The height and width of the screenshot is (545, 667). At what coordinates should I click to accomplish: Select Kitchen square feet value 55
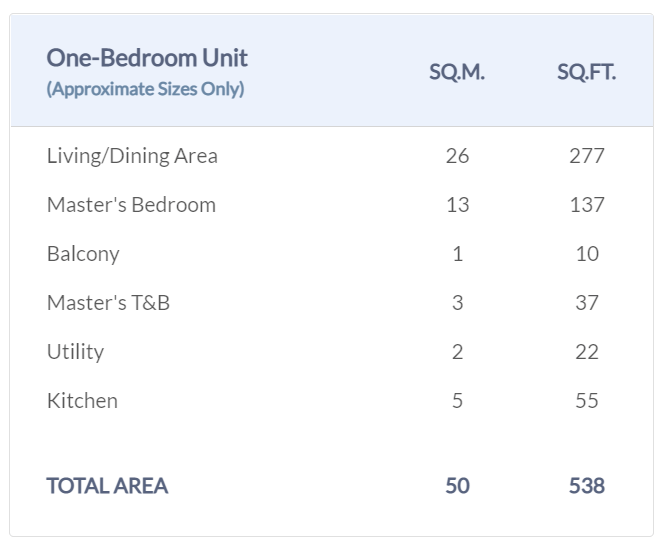coord(587,401)
